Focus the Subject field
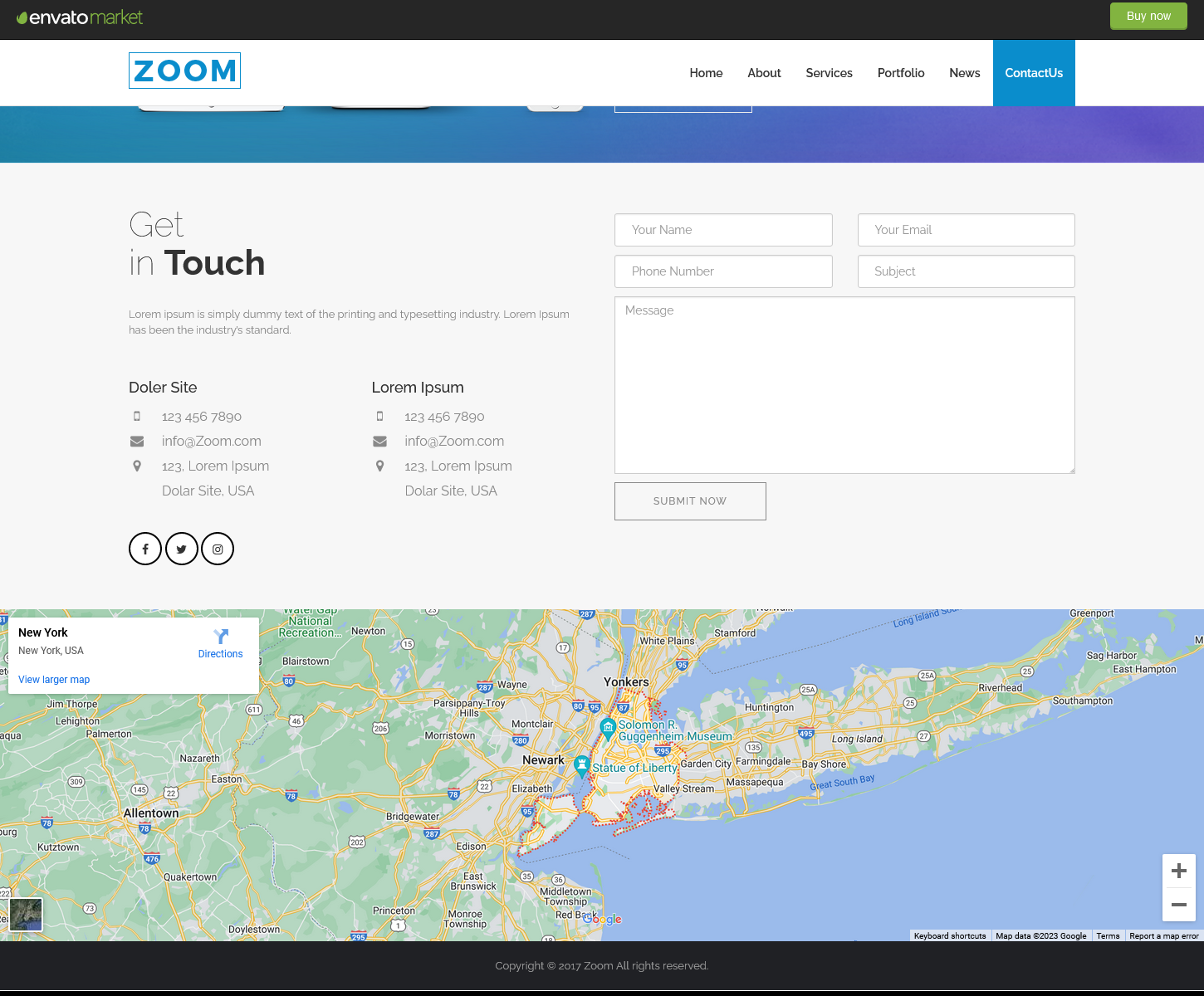Screen dimensions: 1204x996 [x=967, y=271]
